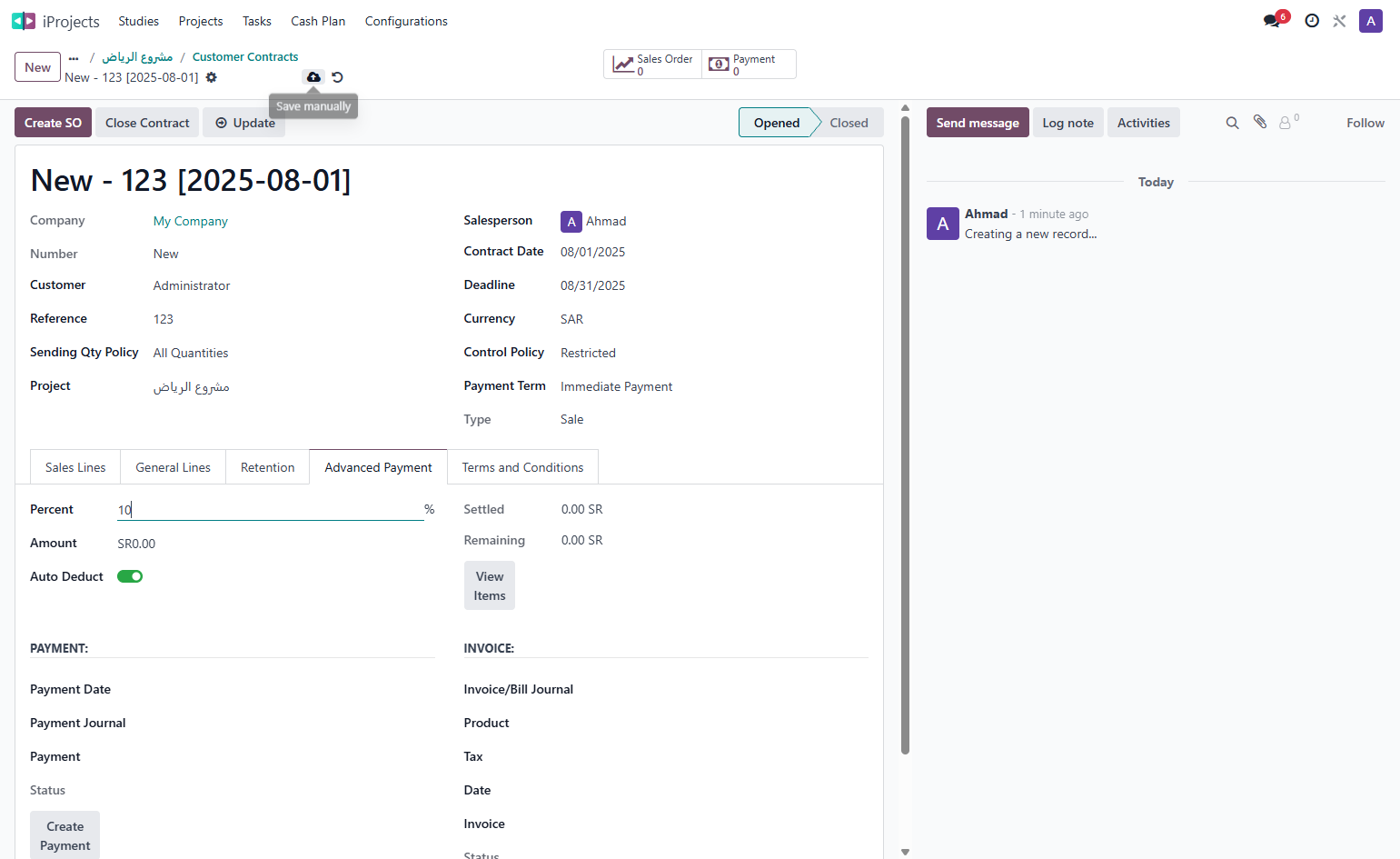This screenshot has width=1400, height=859.
Task: Open the activities clock icon in navbar
Action: point(1312,21)
